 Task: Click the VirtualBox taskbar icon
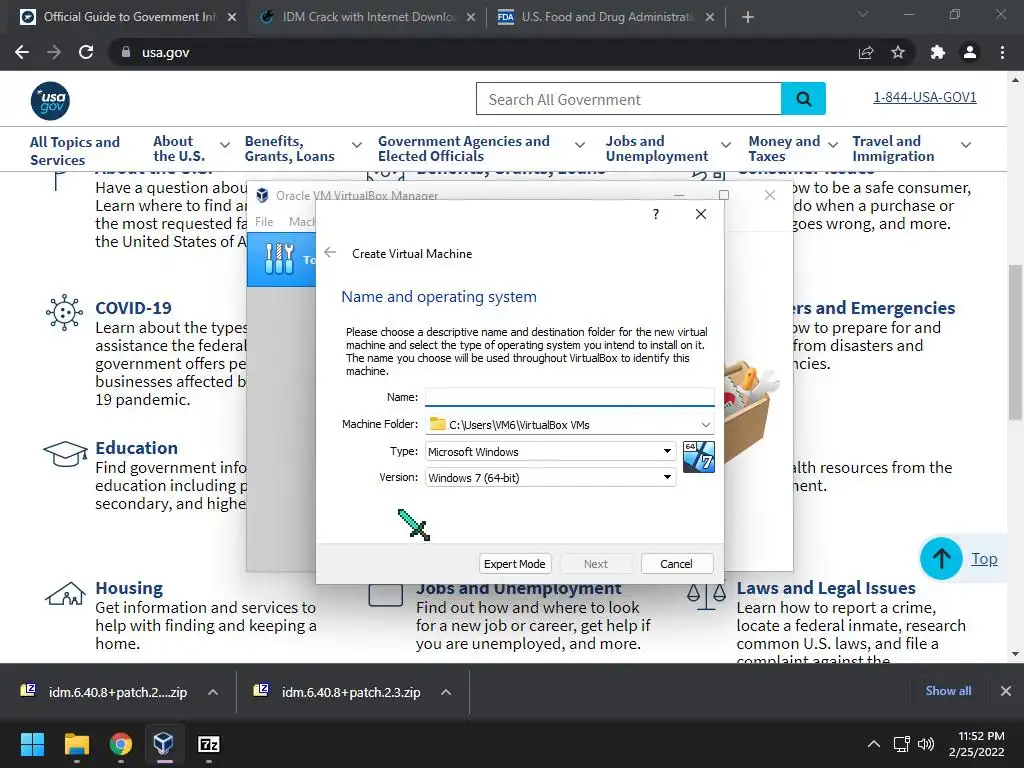pyautogui.click(x=164, y=744)
